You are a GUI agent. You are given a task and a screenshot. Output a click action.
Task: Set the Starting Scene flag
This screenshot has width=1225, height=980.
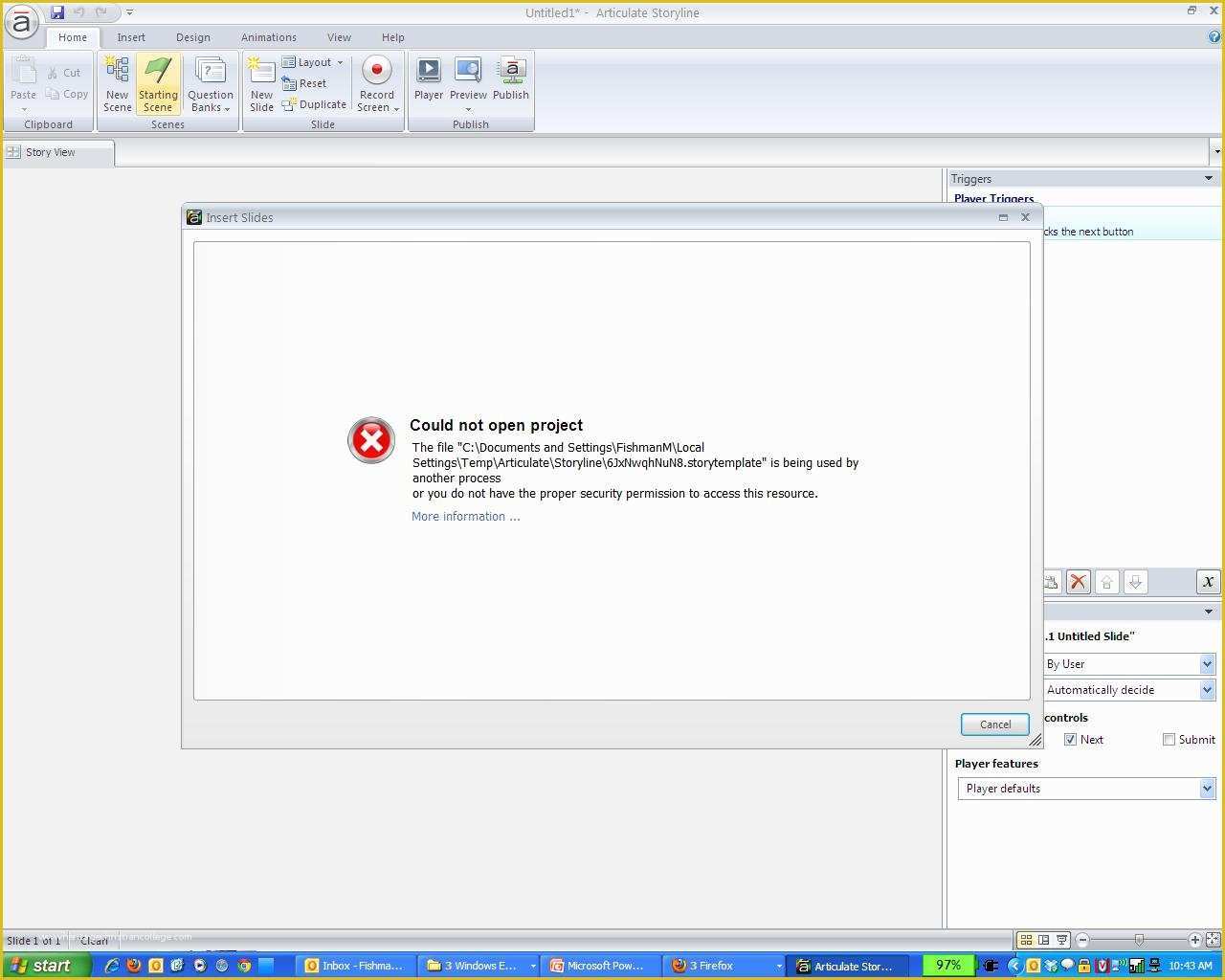158,84
